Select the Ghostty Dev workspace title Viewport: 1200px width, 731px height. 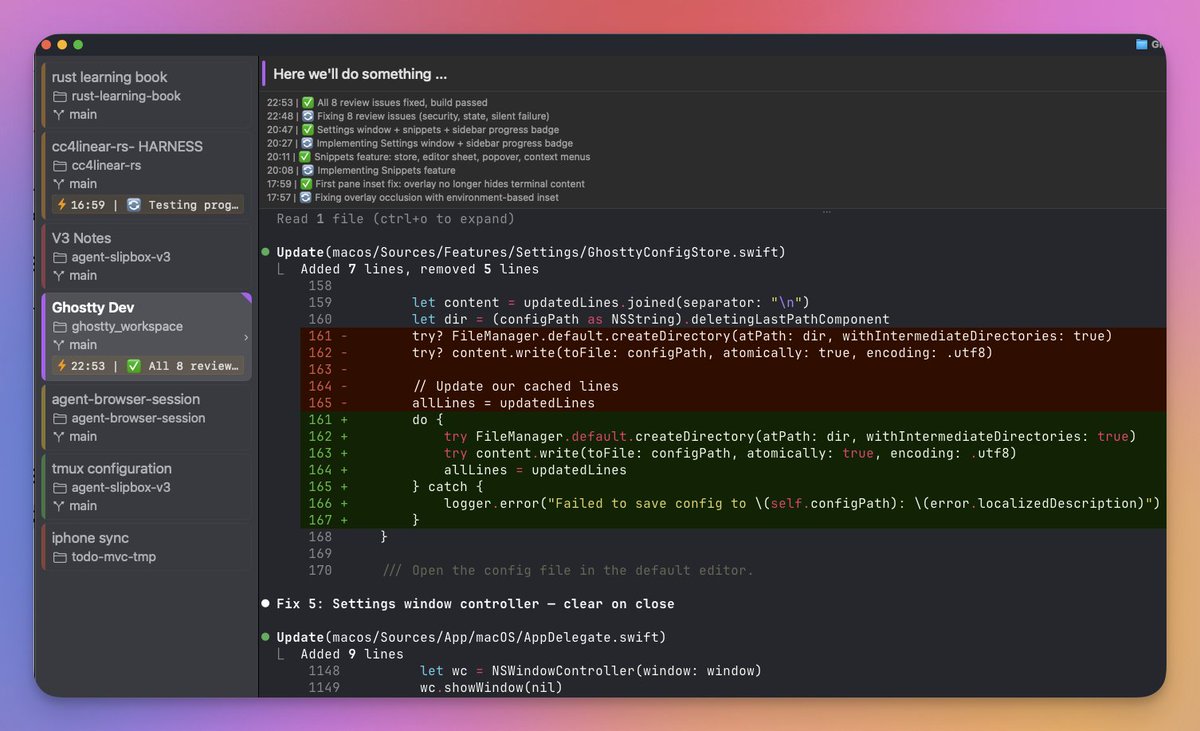[x=93, y=308]
